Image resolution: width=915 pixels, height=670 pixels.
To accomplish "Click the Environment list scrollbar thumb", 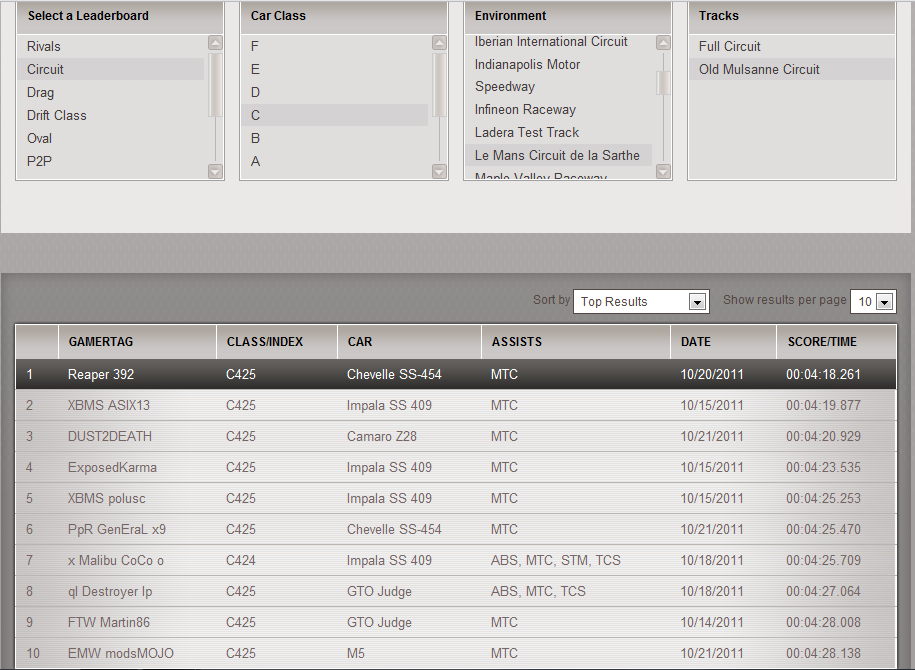I will (663, 83).
